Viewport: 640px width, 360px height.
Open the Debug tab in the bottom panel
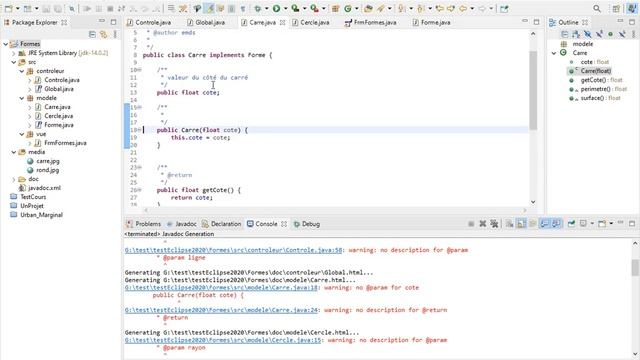tap(307, 224)
